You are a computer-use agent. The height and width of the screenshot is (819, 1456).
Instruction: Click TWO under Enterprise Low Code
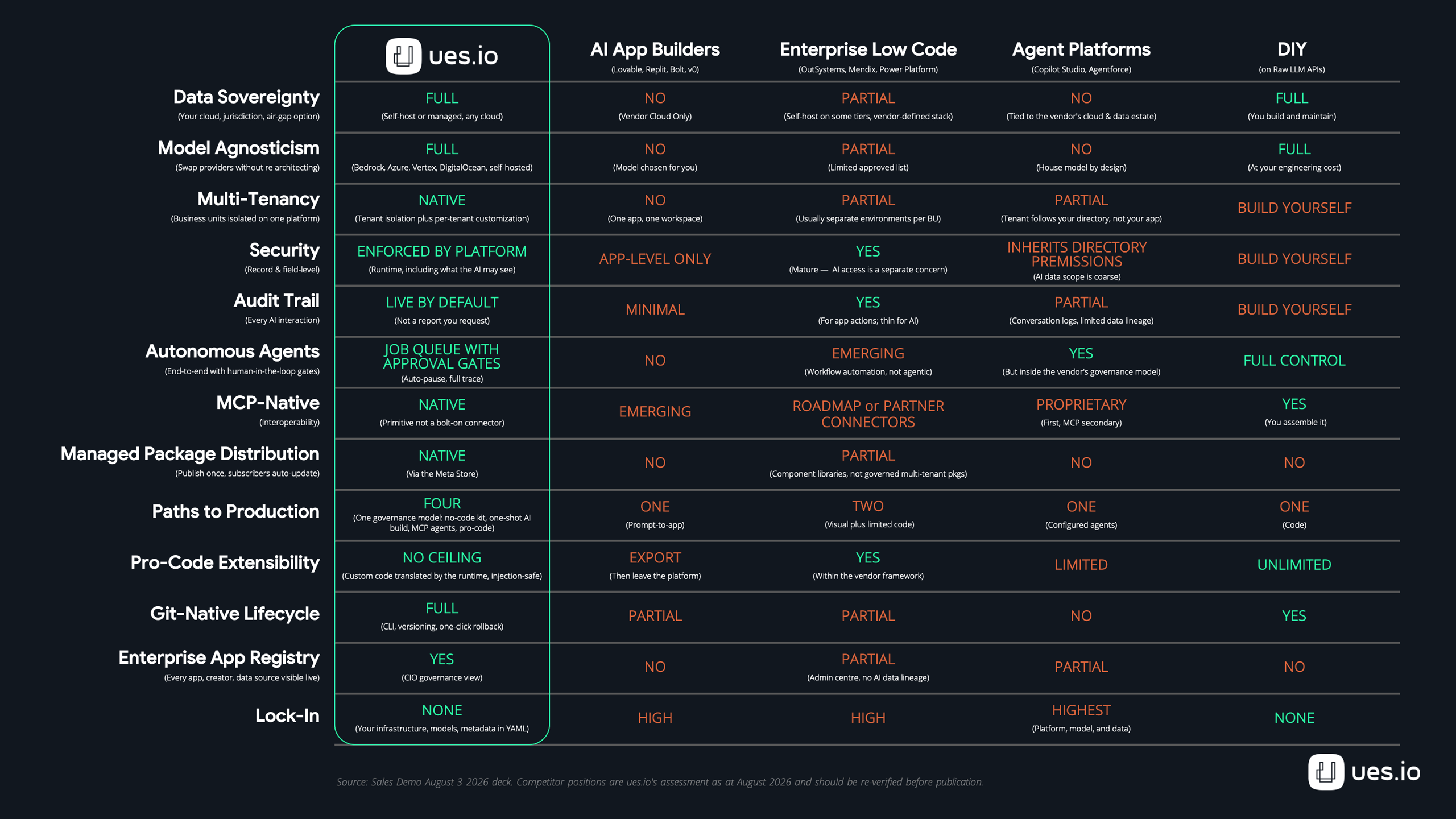[868, 506]
